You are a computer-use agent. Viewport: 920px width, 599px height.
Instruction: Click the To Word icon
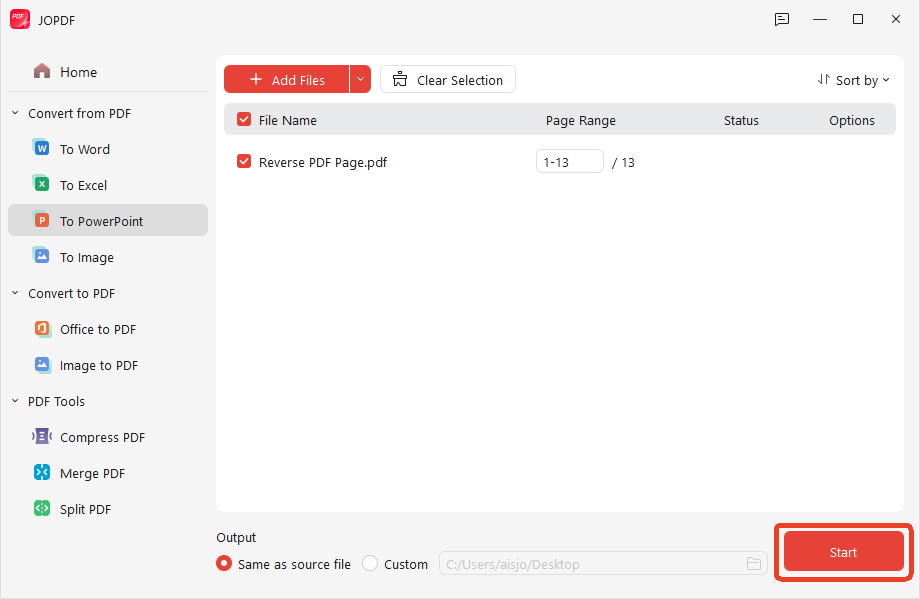point(41,148)
